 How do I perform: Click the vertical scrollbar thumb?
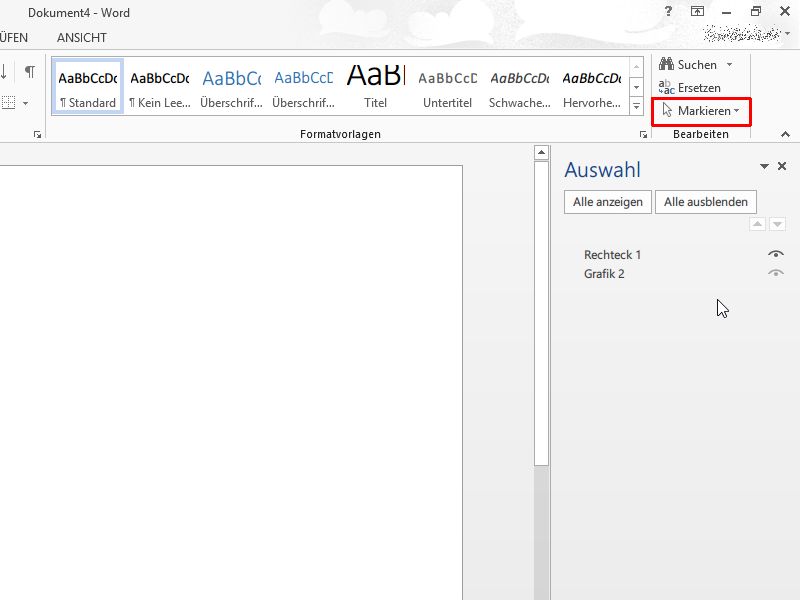[541, 313]
